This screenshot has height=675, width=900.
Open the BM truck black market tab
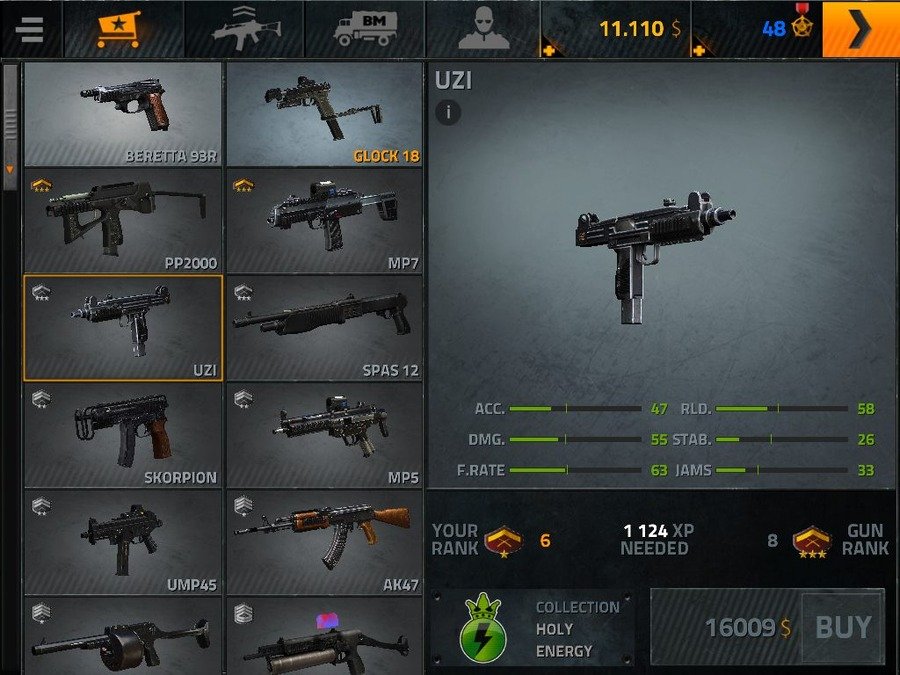[x=366, y=29]
